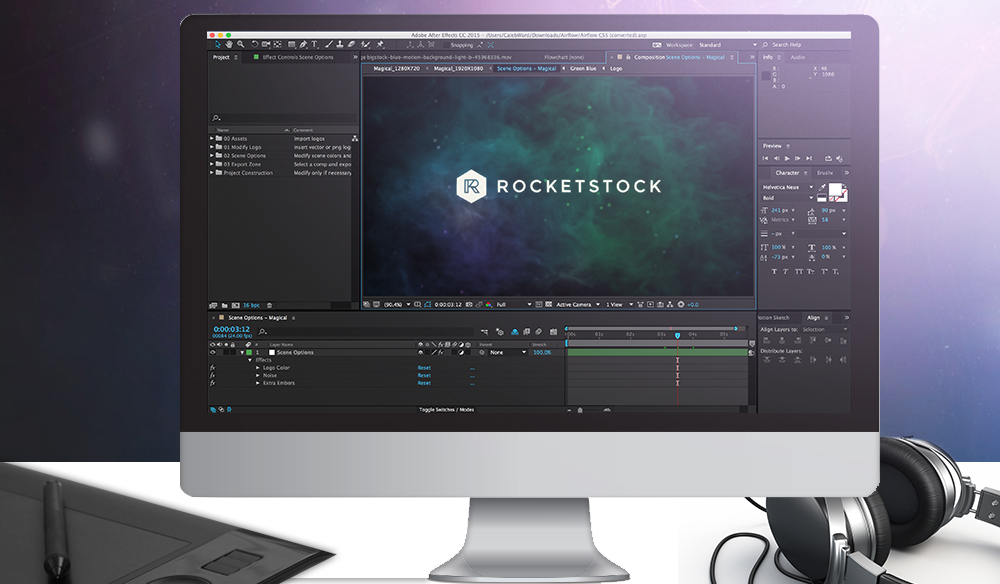Toggle visibility eye of Scene Options layer
This screenshot has height=584, width=1000.
tap(212, 353)
